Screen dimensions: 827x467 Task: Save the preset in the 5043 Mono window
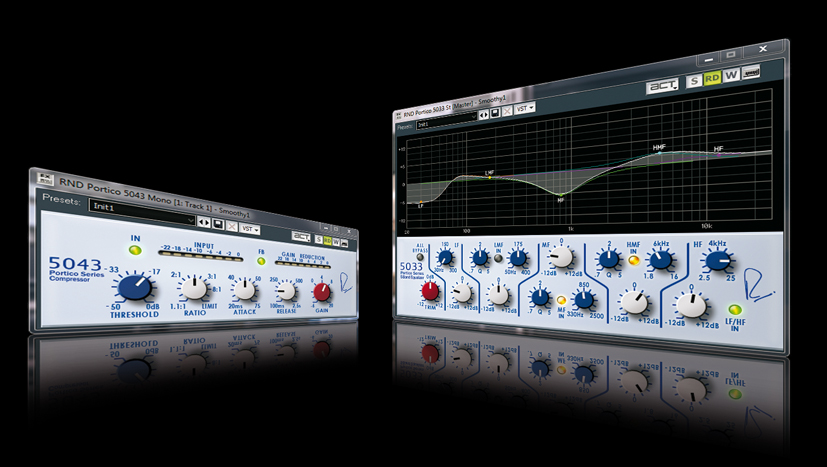pos(218,225)
